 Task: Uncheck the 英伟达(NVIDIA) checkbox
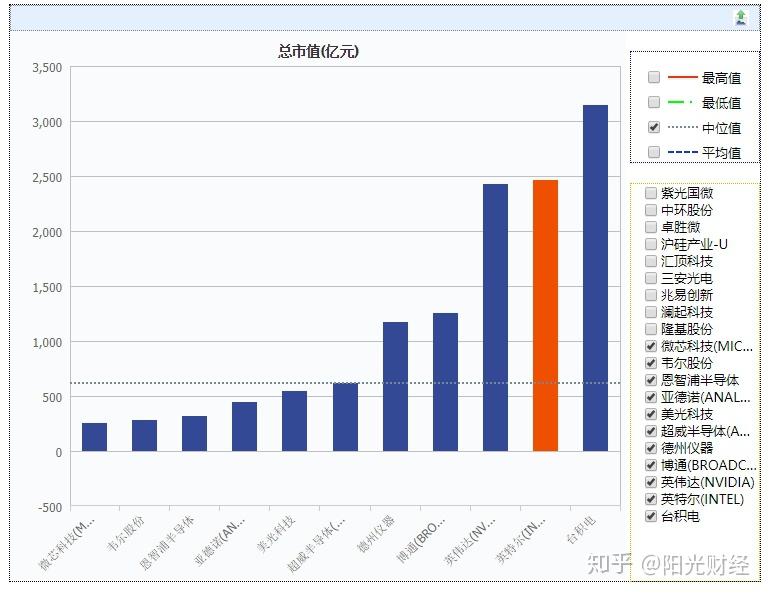click(651, 482)
